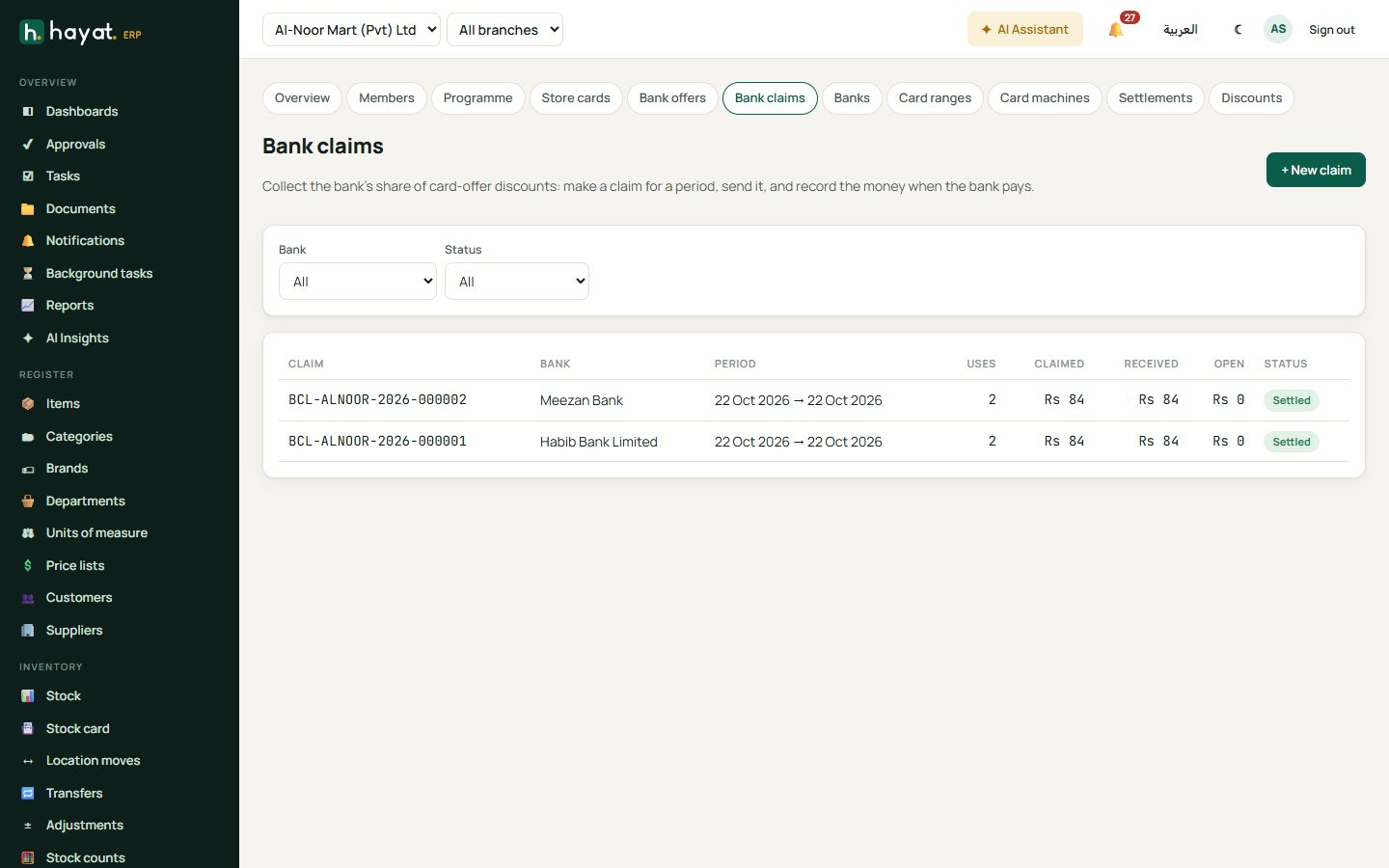
Task: Click the Background tasks hourglass icon
Action: pyautogui.click(x=28, y=274)
